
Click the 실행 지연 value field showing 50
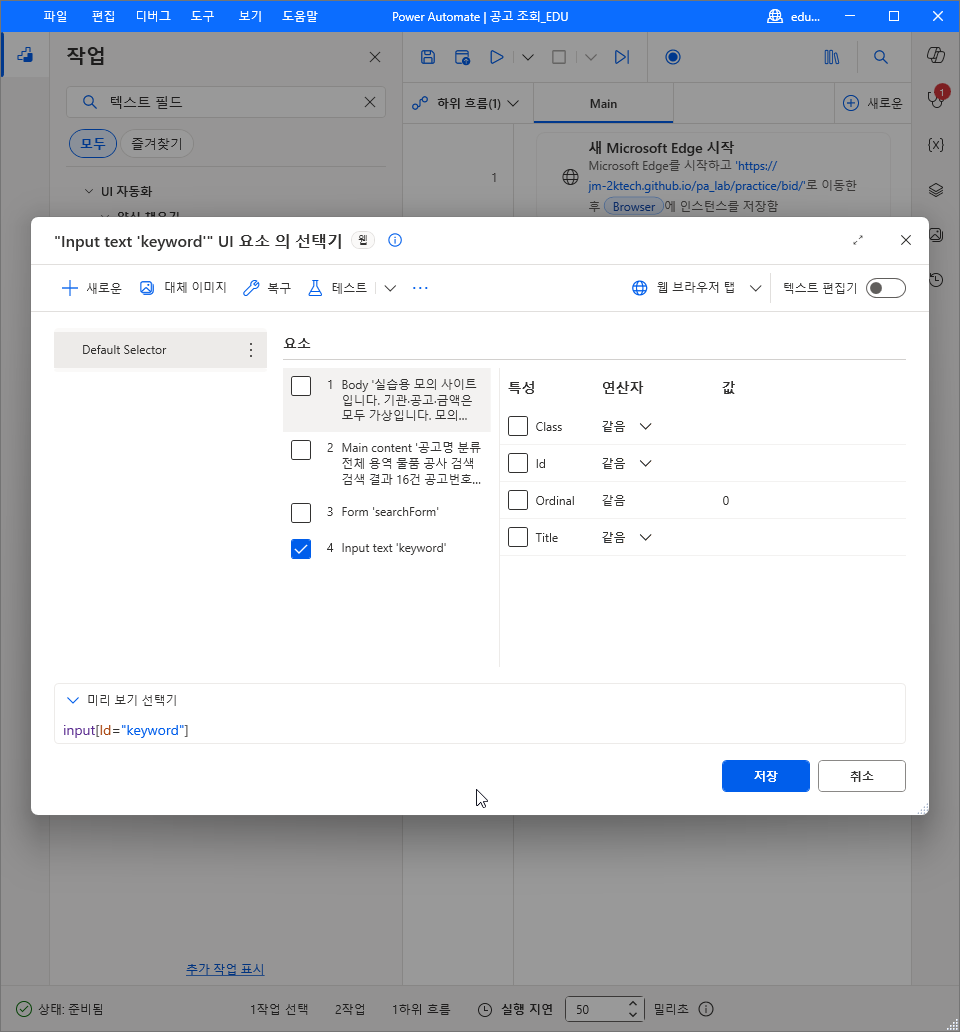[x=603, y=1009]
